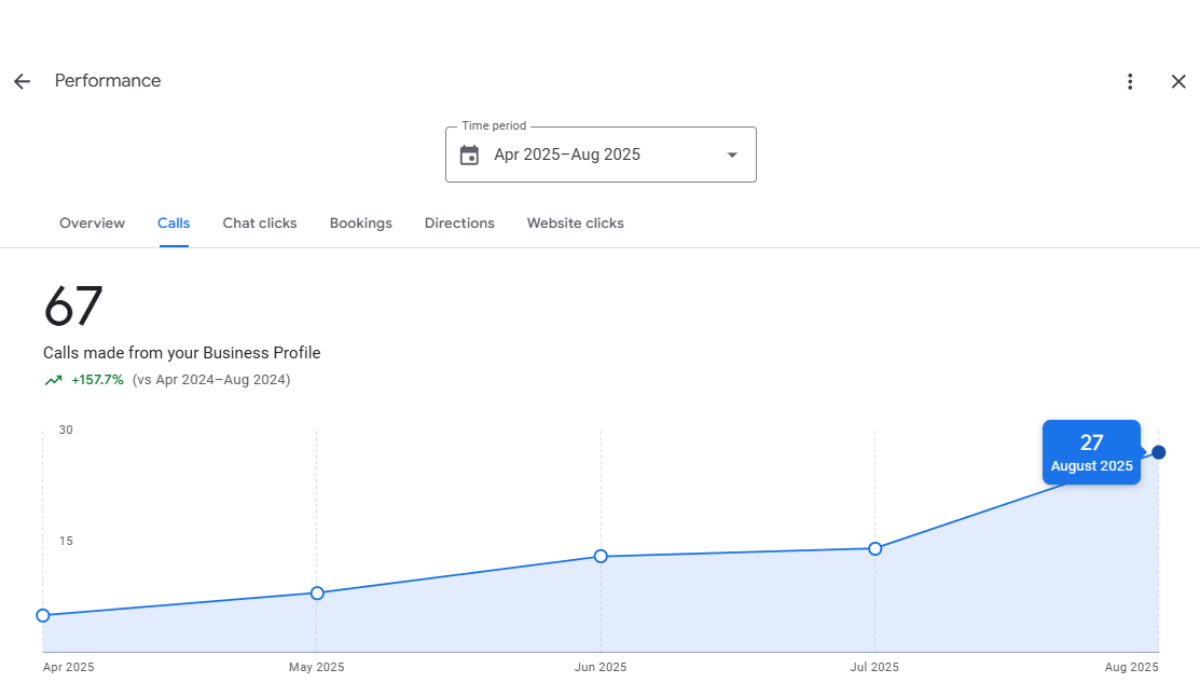
Task: Click the 67 total calls figure
Action: [x=73, y=306]
